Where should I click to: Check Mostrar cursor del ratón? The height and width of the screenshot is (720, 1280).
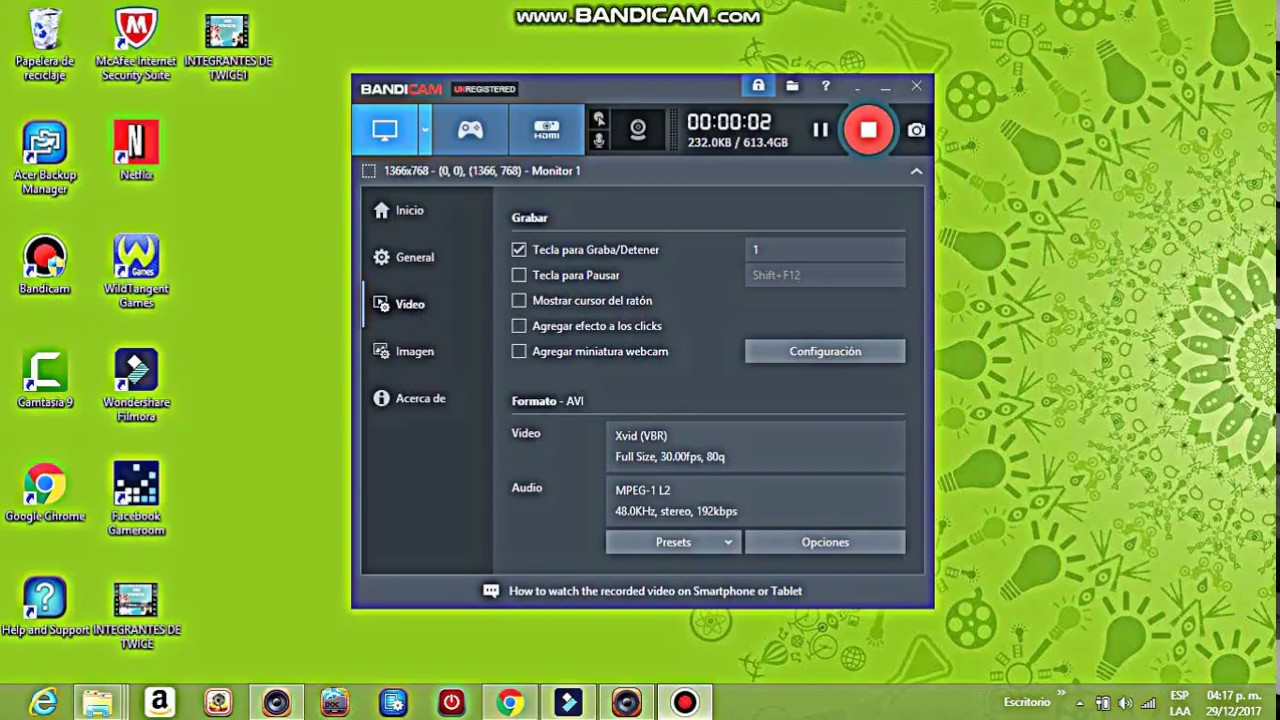519,300
